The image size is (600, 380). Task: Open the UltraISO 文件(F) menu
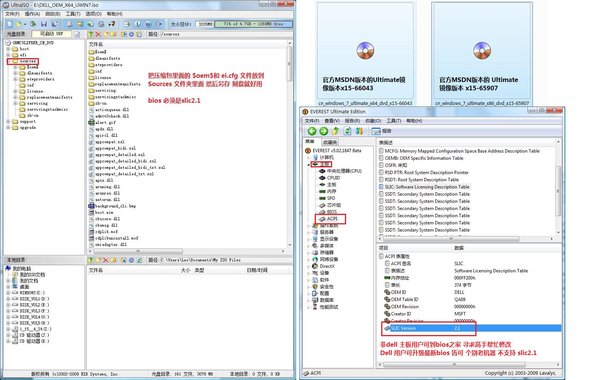coord(12,14)
